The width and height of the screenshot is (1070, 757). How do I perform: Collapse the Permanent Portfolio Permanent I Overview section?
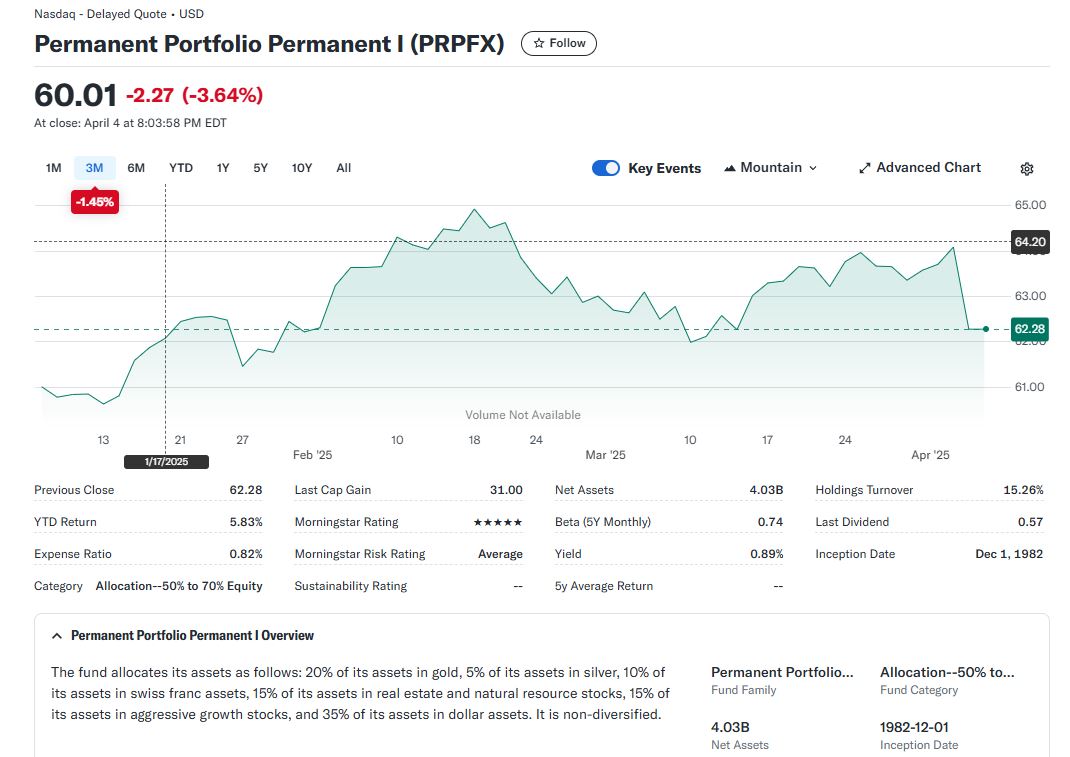58,636
